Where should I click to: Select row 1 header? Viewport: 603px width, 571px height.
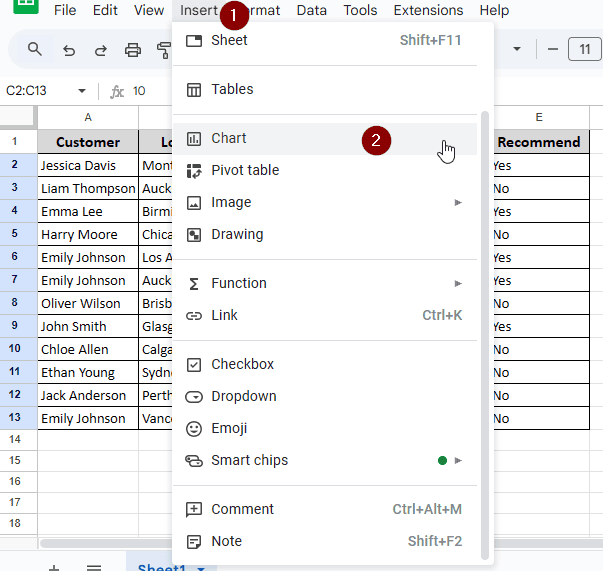point(15,142)
